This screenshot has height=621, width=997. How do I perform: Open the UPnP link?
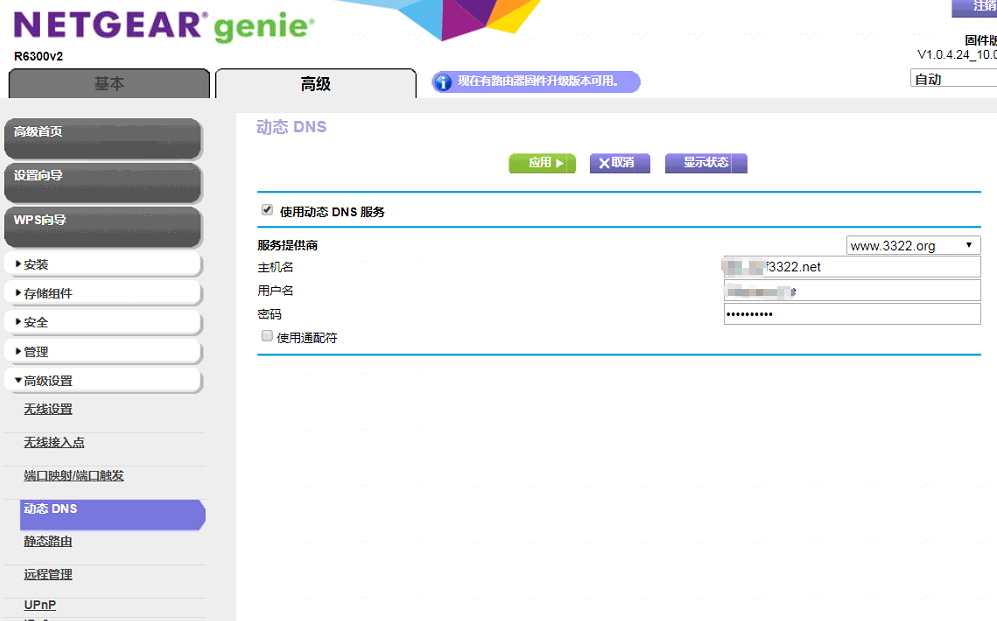(40, 605)
